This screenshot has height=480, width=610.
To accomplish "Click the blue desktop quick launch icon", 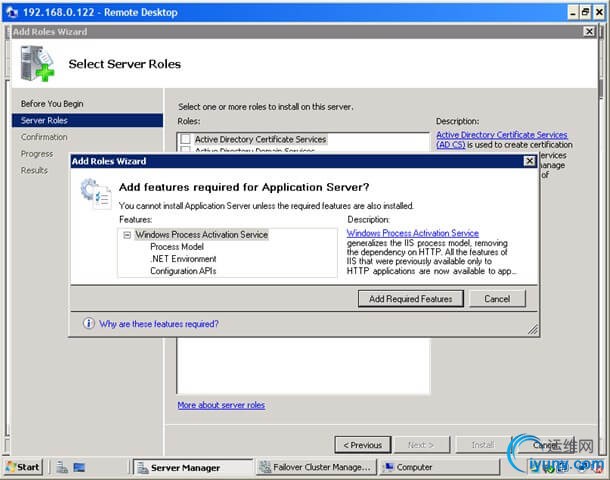I will tap(79, 467).
